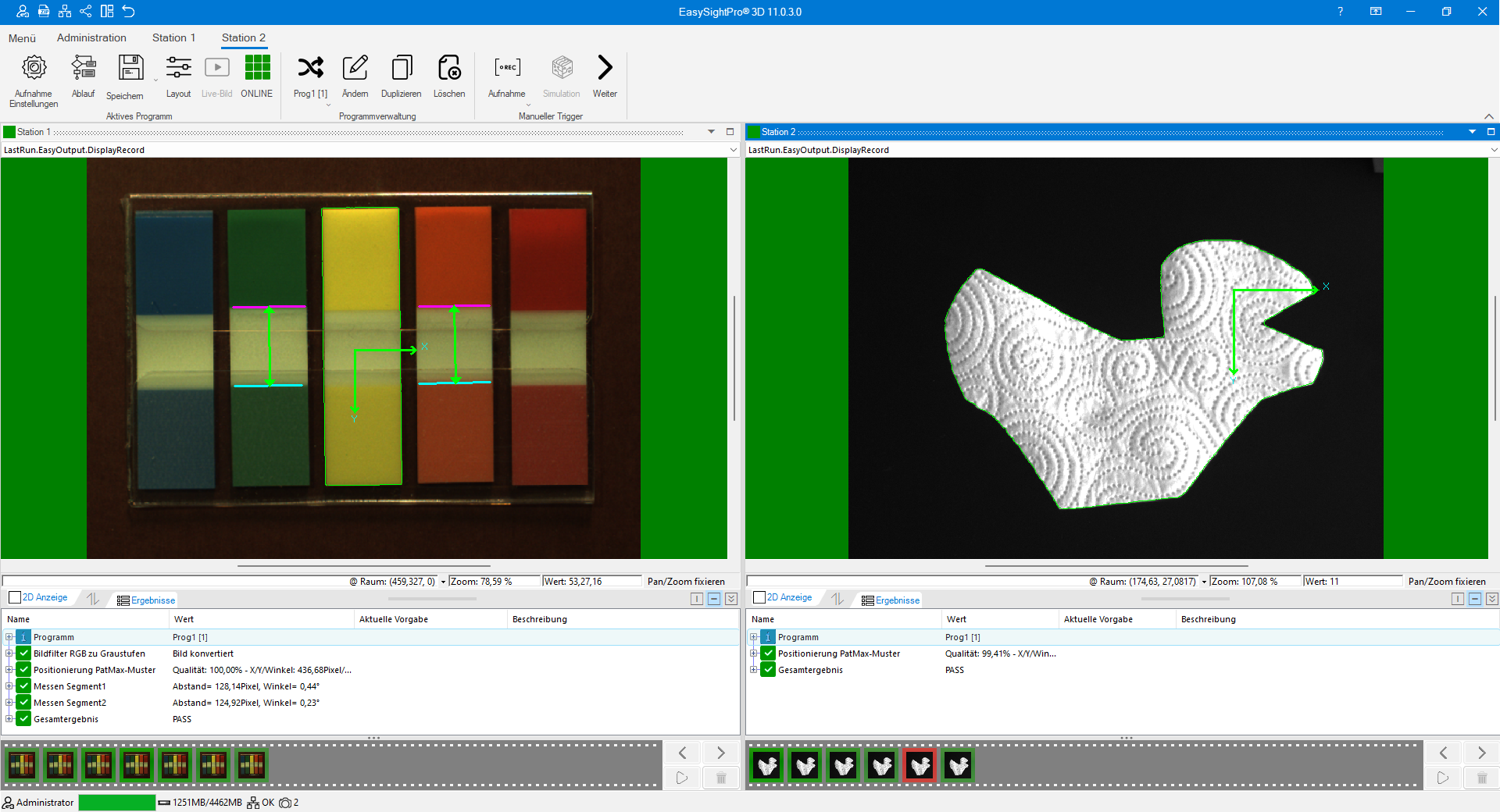Toggle the ONLINE grid icon
Screen dimensions: 1500x812
pyautogui.click(x=257, y=69)
